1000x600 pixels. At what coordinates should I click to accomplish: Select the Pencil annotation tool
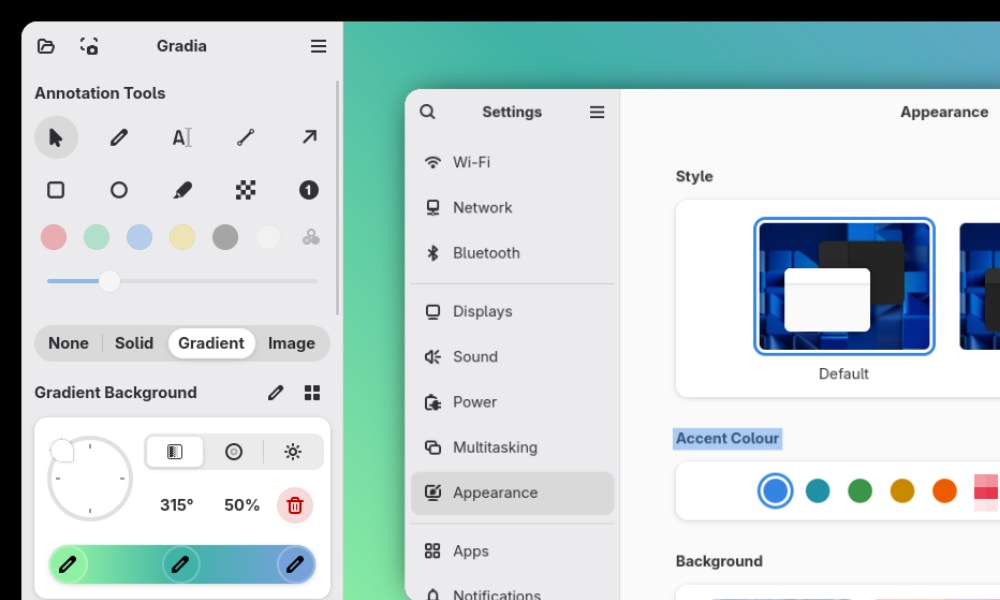[118, 137]
